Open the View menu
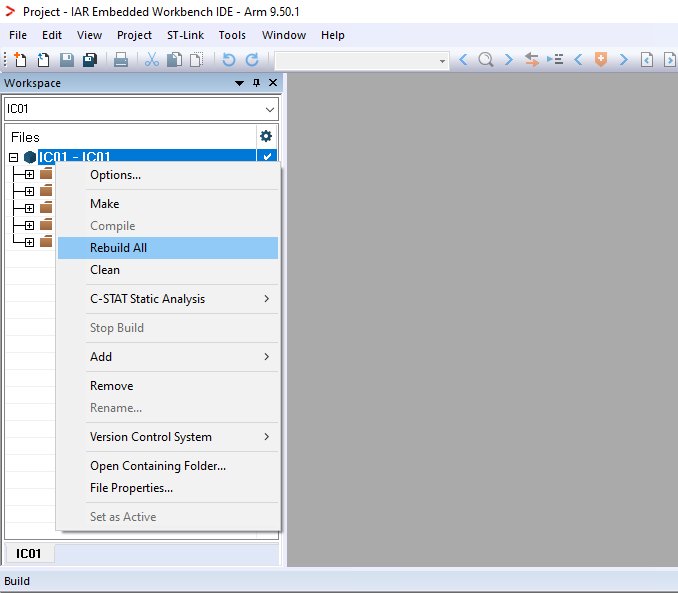The width and height of the screenshot is (678, 593). click(x=89, y=35)
